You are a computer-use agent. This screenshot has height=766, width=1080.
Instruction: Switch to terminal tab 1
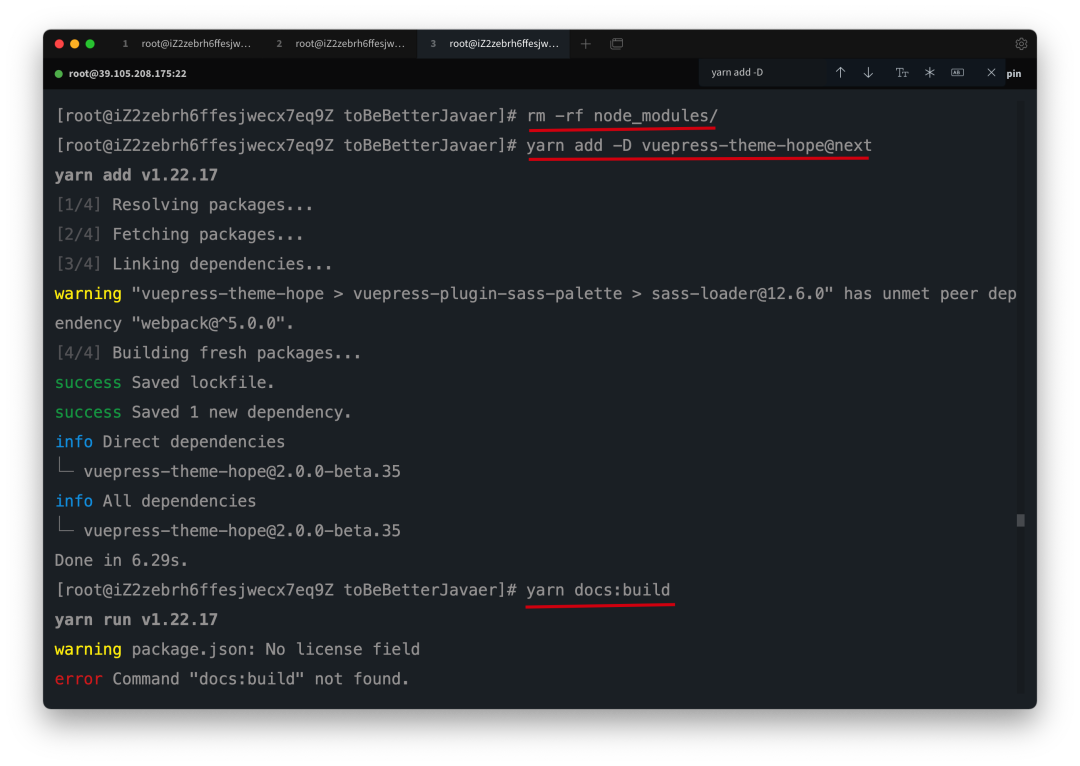[x=187, y=44]
